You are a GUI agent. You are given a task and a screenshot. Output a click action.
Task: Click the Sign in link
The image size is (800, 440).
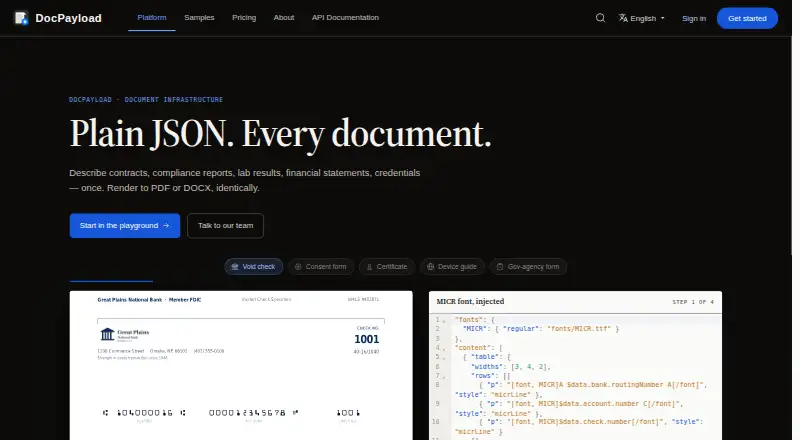(x=694, y=18)
